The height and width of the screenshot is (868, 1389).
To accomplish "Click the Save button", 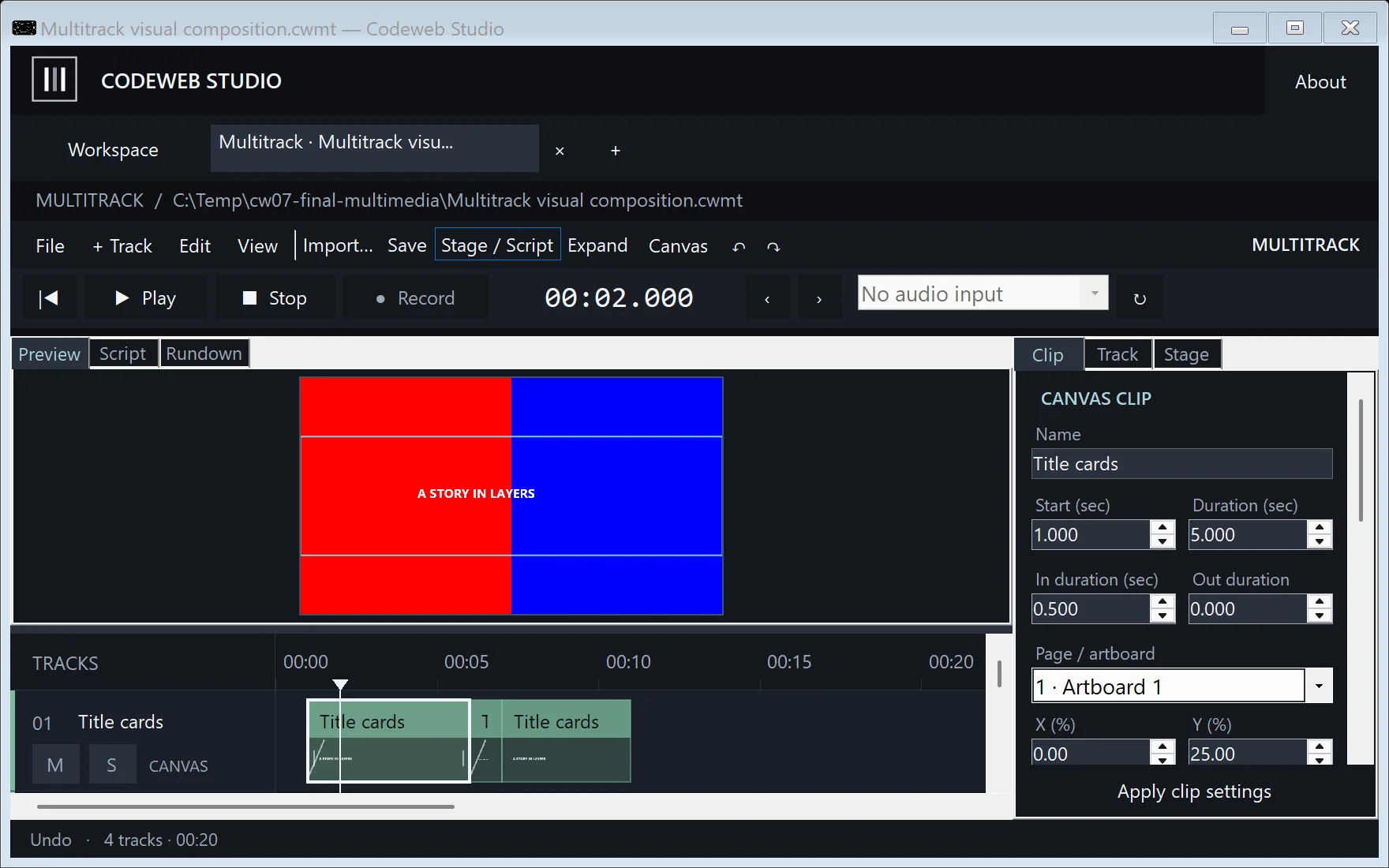I will [x=407, y=245].
